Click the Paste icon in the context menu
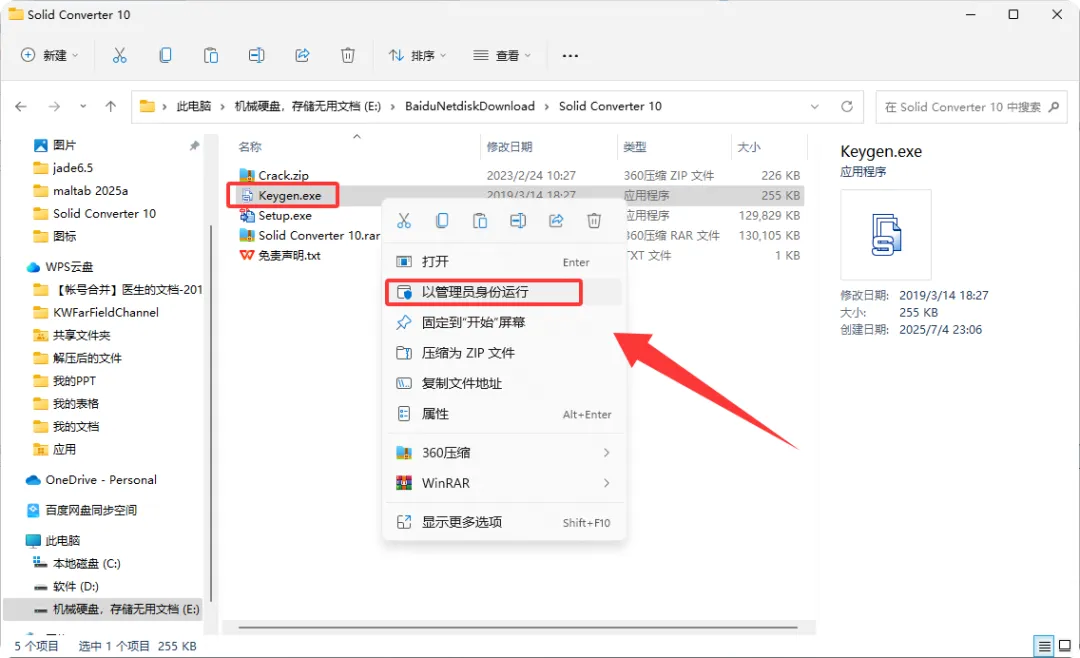This screenshot has height=658, width=1080. [x=480, y=220]
